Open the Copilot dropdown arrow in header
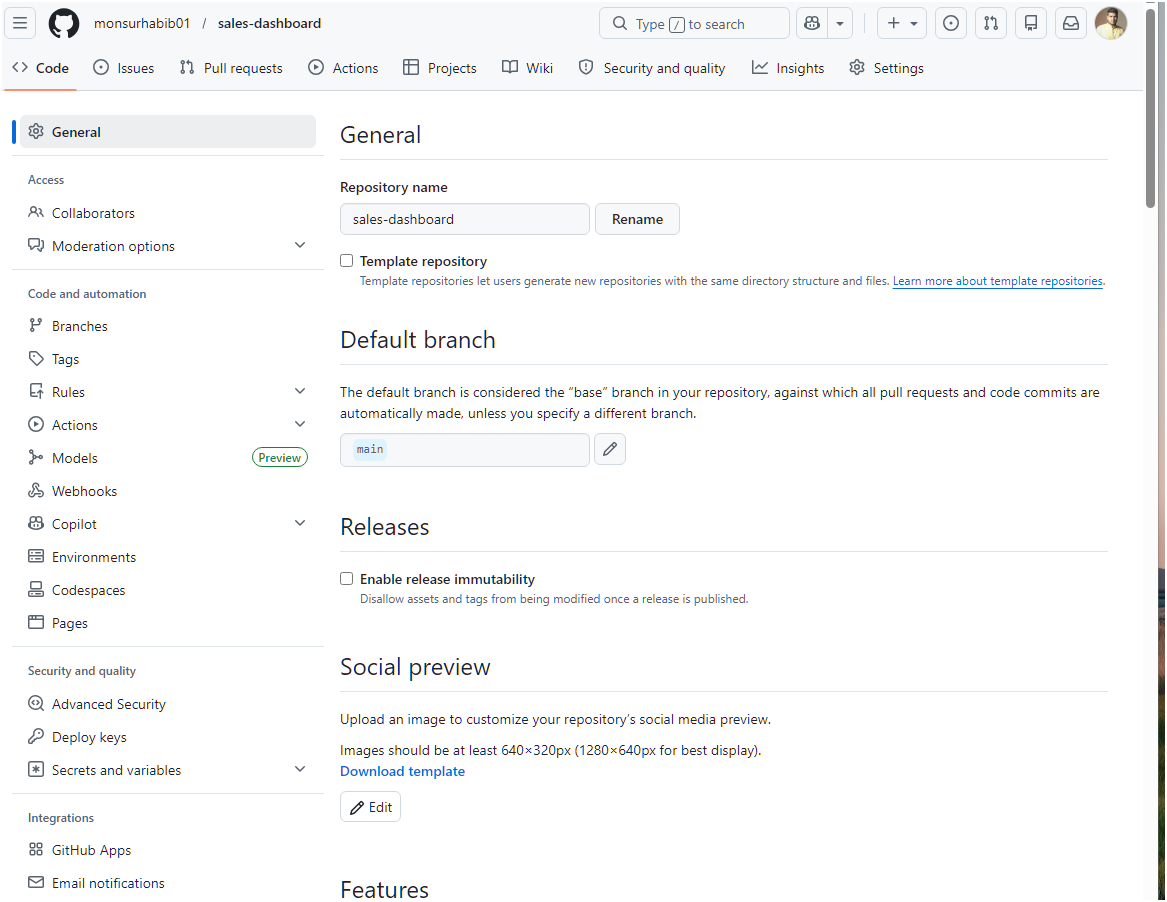Viewport: 1167px width, 902px height. (x=840, y=23)
